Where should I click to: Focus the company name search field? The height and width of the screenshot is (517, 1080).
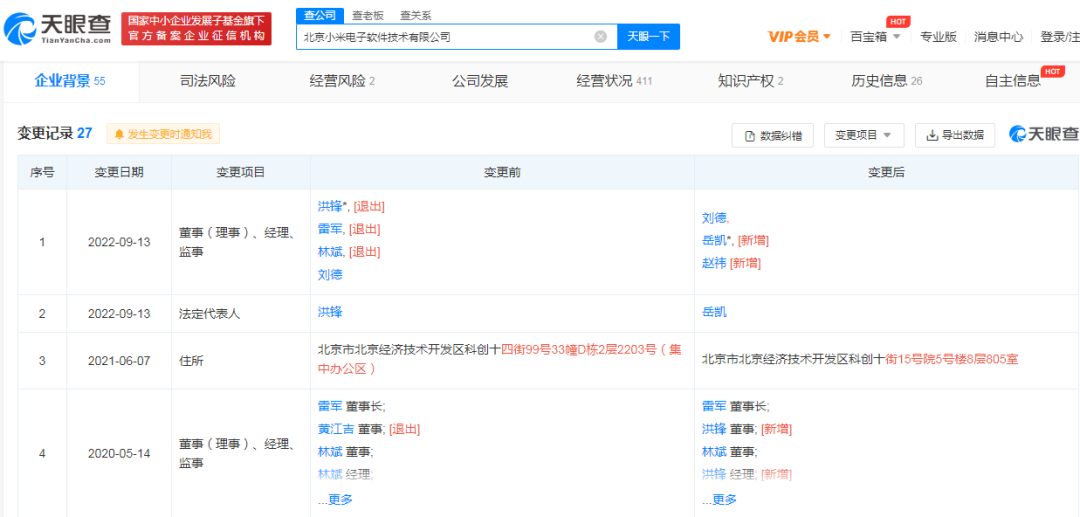tap(457, 37)
